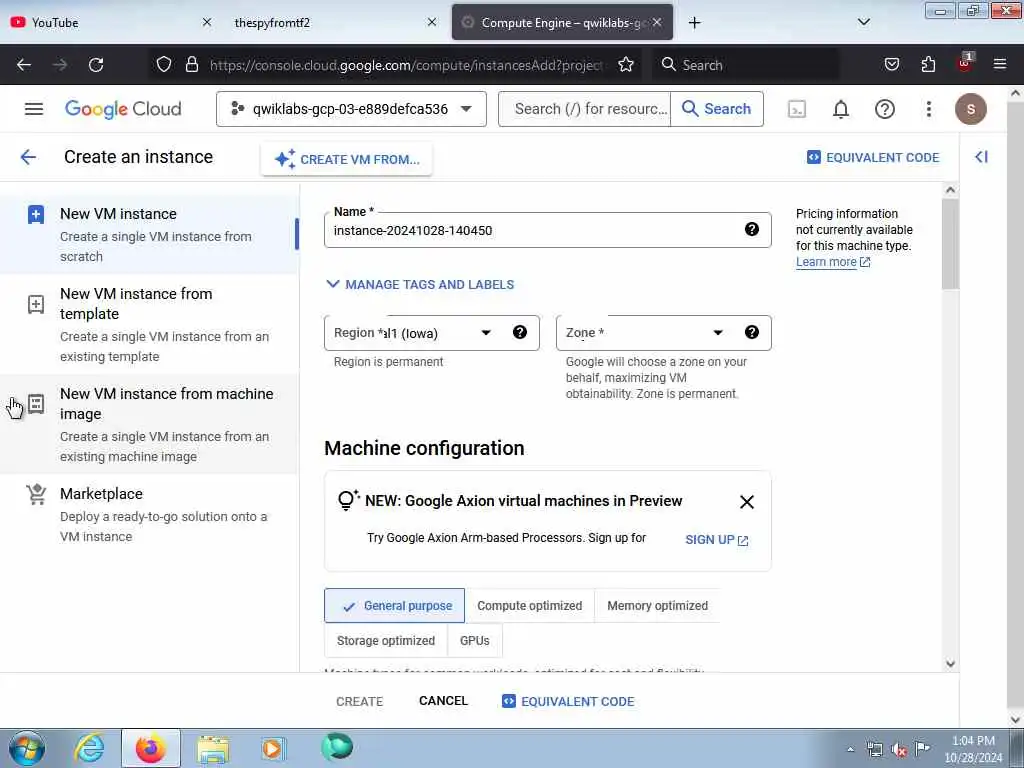
Task: Click the Cancel button
Action: coord(443,701)
